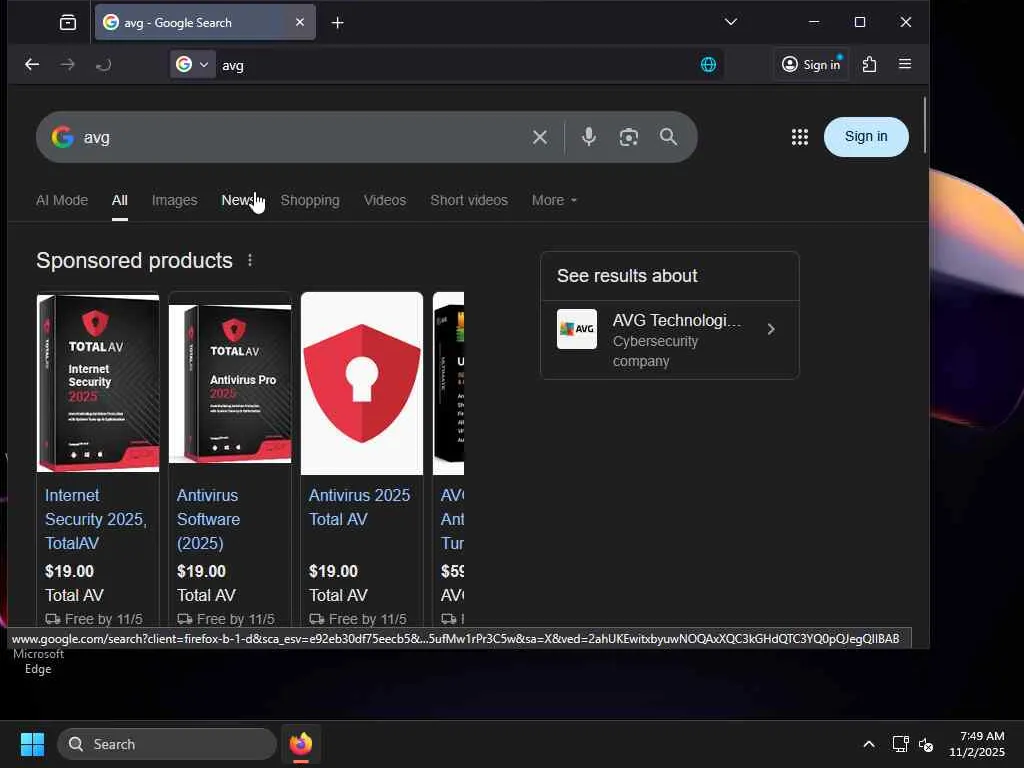
Task: Go back with the back arrow
Action: pos(32,64)
